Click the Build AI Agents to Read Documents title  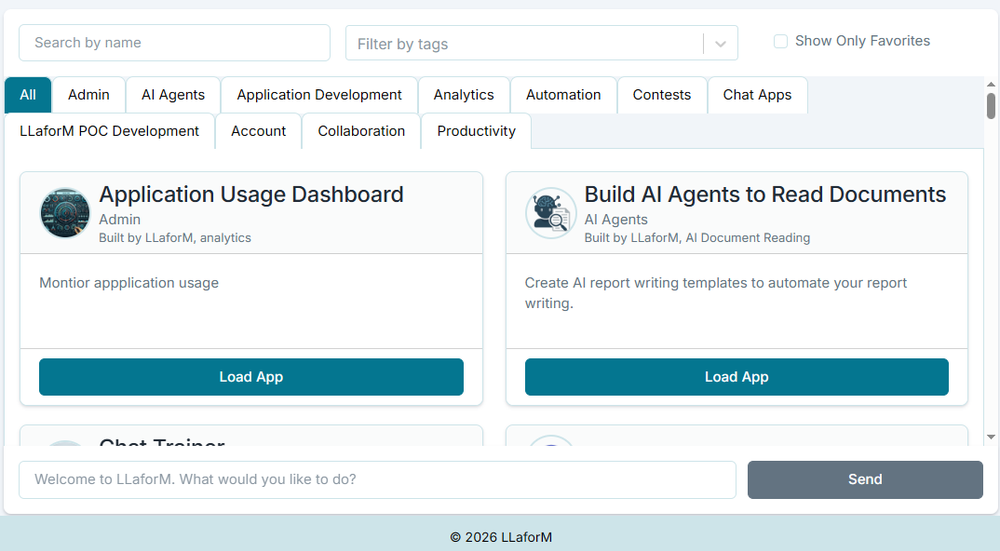pyautogui.click(x=765, y=195)
